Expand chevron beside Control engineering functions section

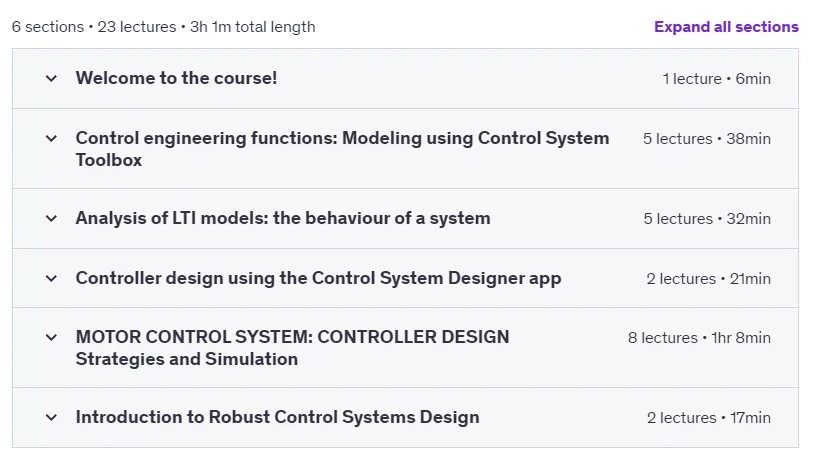(x=51, y=138)
